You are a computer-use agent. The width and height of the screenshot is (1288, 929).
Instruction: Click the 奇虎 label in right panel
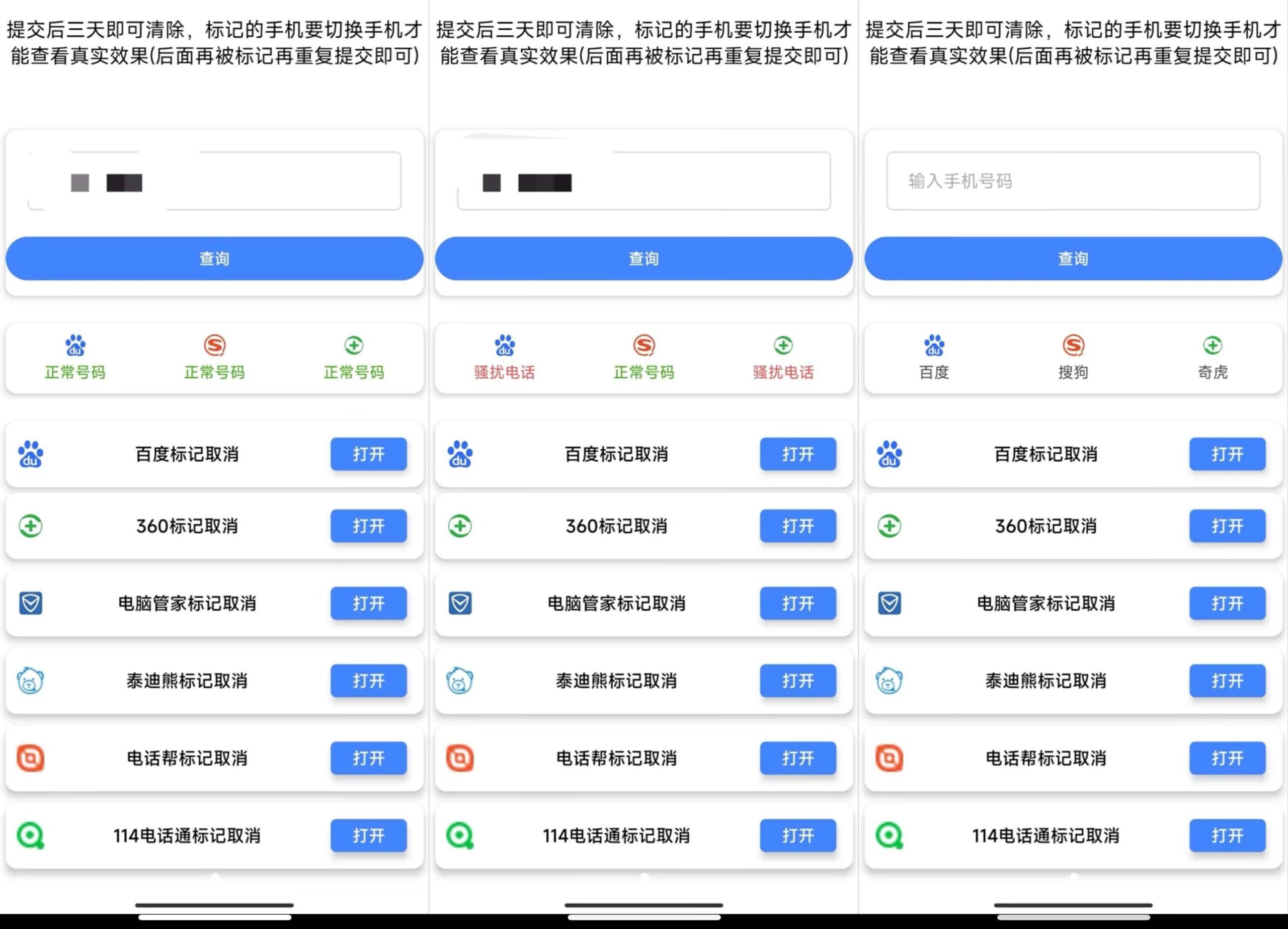pyautogui.click(x=1213, y=373)
